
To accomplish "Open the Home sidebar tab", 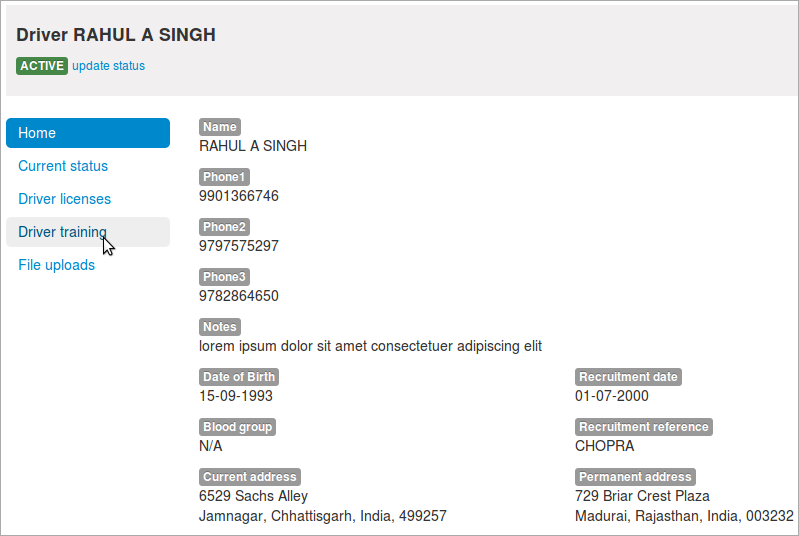I will click(x=88, y=133).
